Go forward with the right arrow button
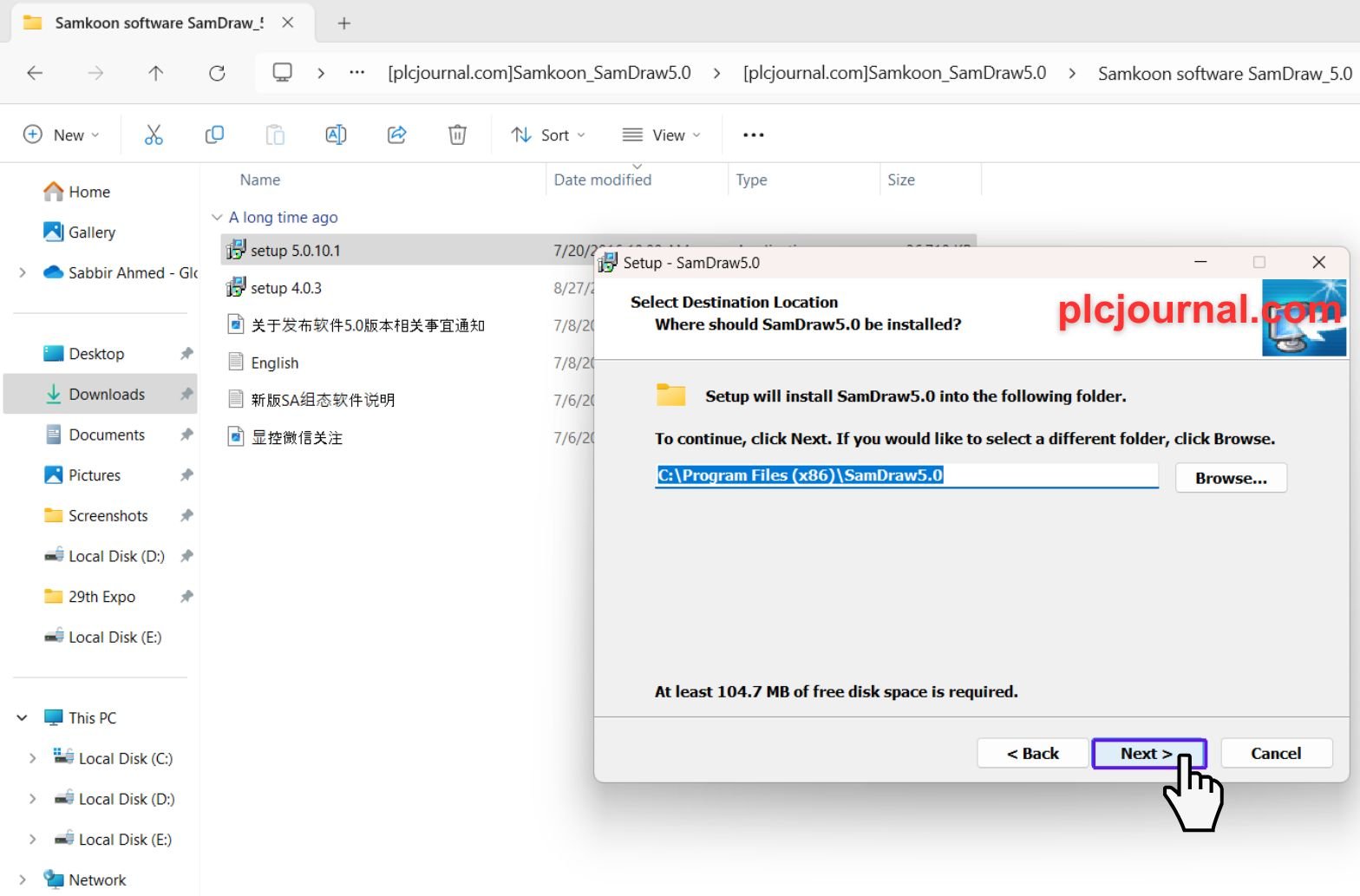The image size is (1360, 896). (95, 73)
